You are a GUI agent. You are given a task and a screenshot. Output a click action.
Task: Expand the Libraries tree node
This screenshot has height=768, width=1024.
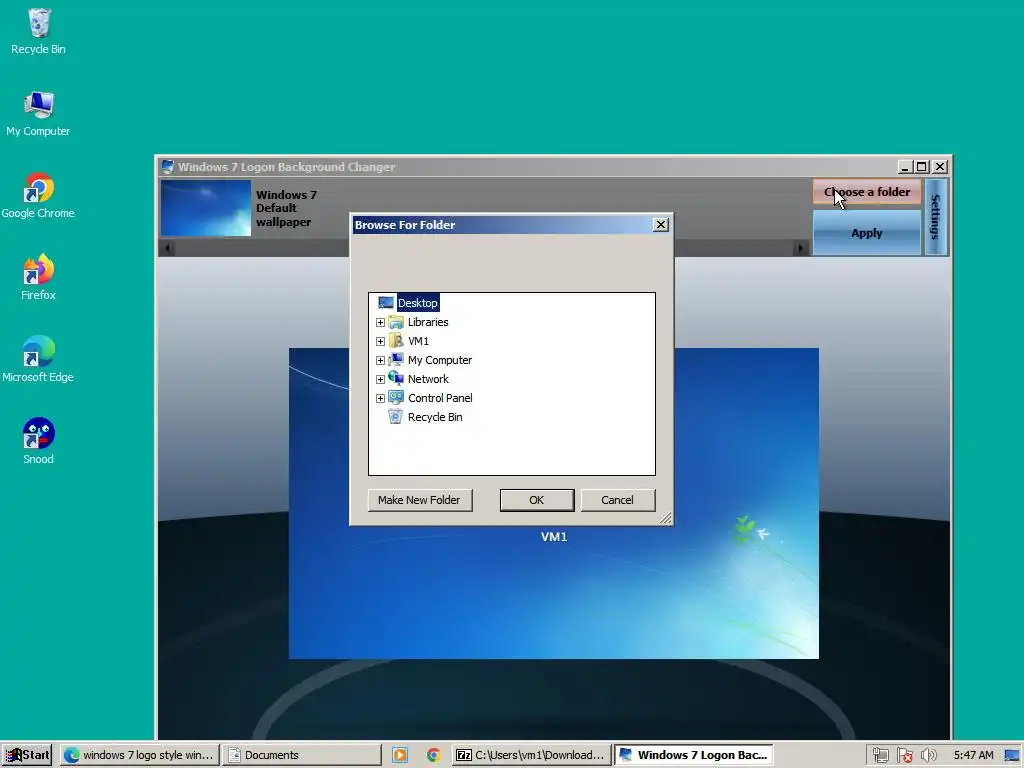(x=380, y=323)
